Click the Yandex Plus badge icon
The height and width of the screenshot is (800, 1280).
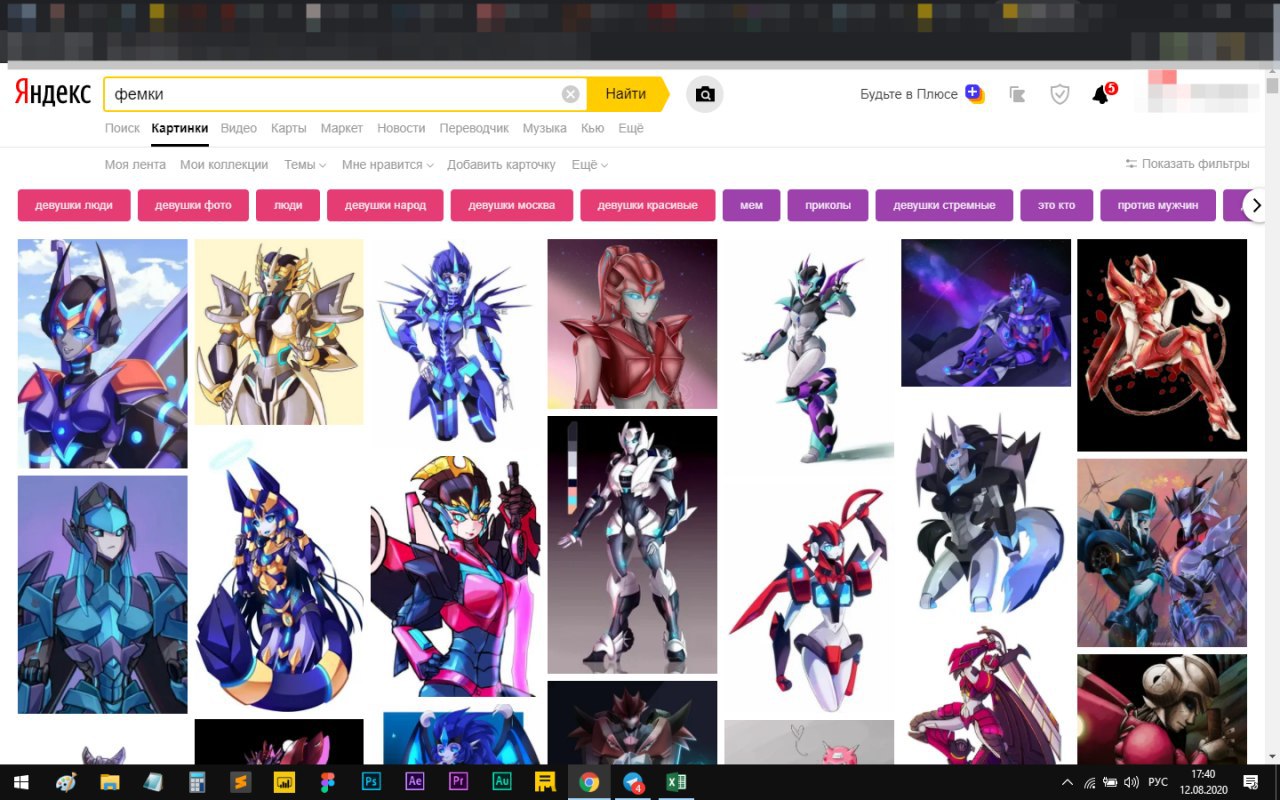pyautogui.click(x=975, y=94)
